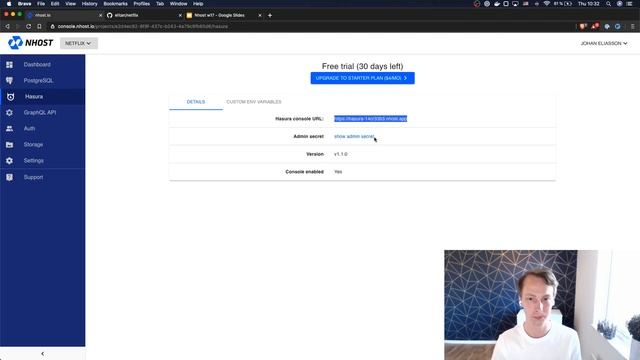The image size is (640, 360).
Task: Close the nhost.io browser tab
Action: 100,15
